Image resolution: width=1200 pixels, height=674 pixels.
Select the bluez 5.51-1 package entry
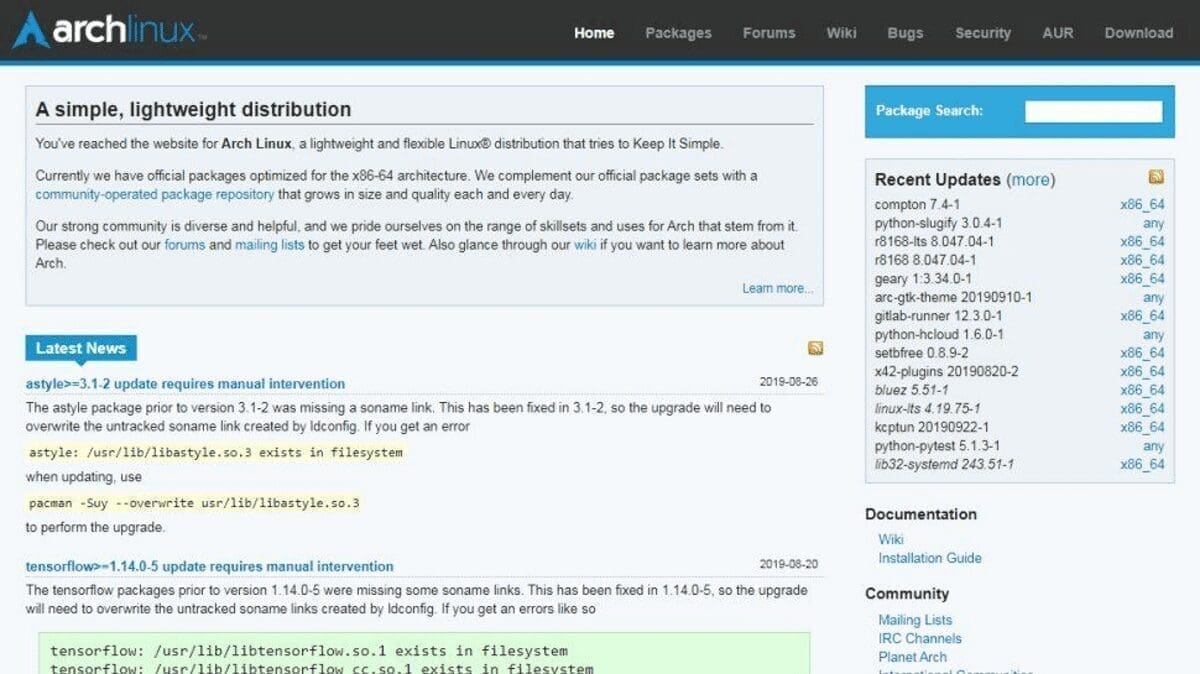pos(911,390)
